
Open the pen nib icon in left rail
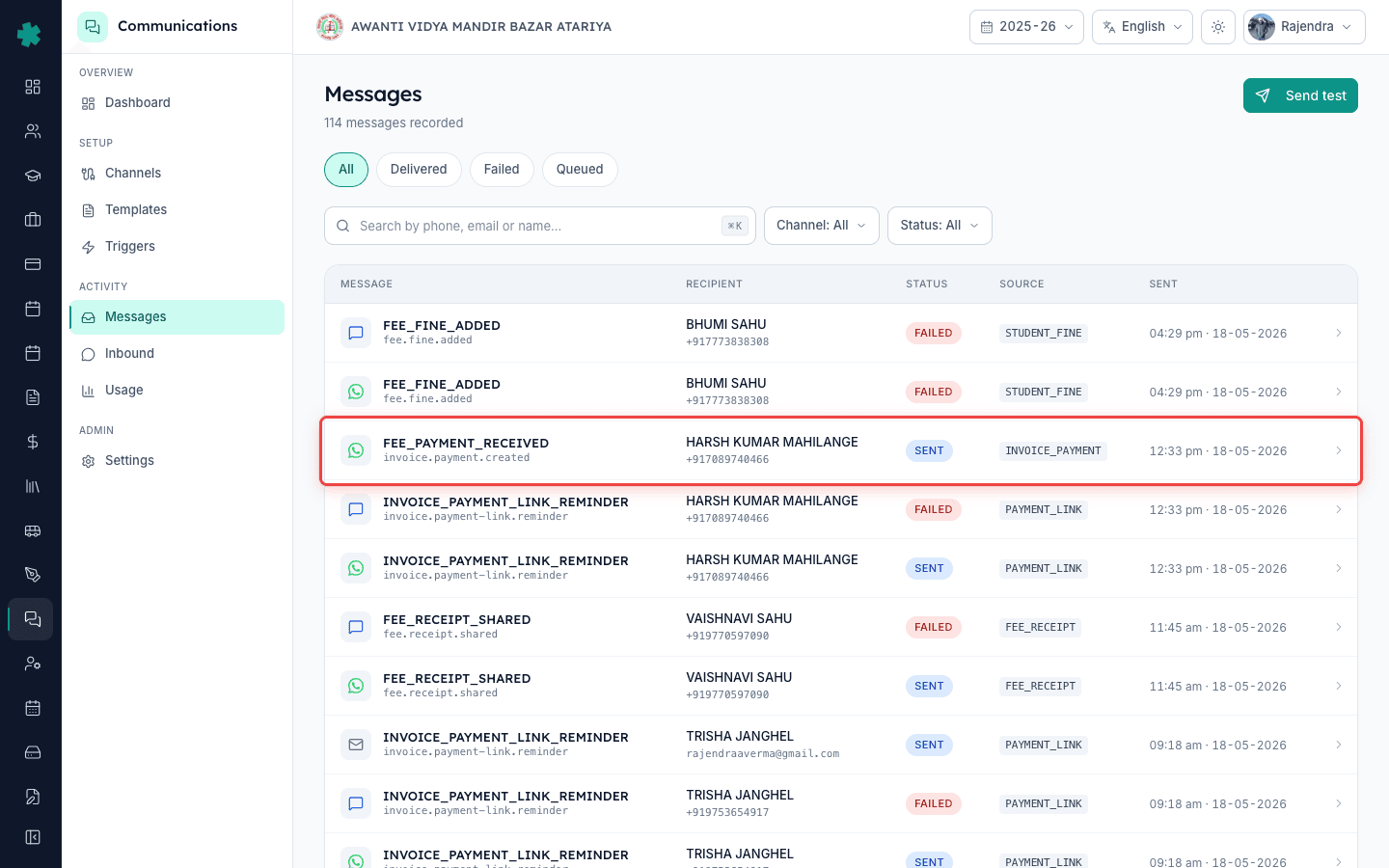pos(33,575)
